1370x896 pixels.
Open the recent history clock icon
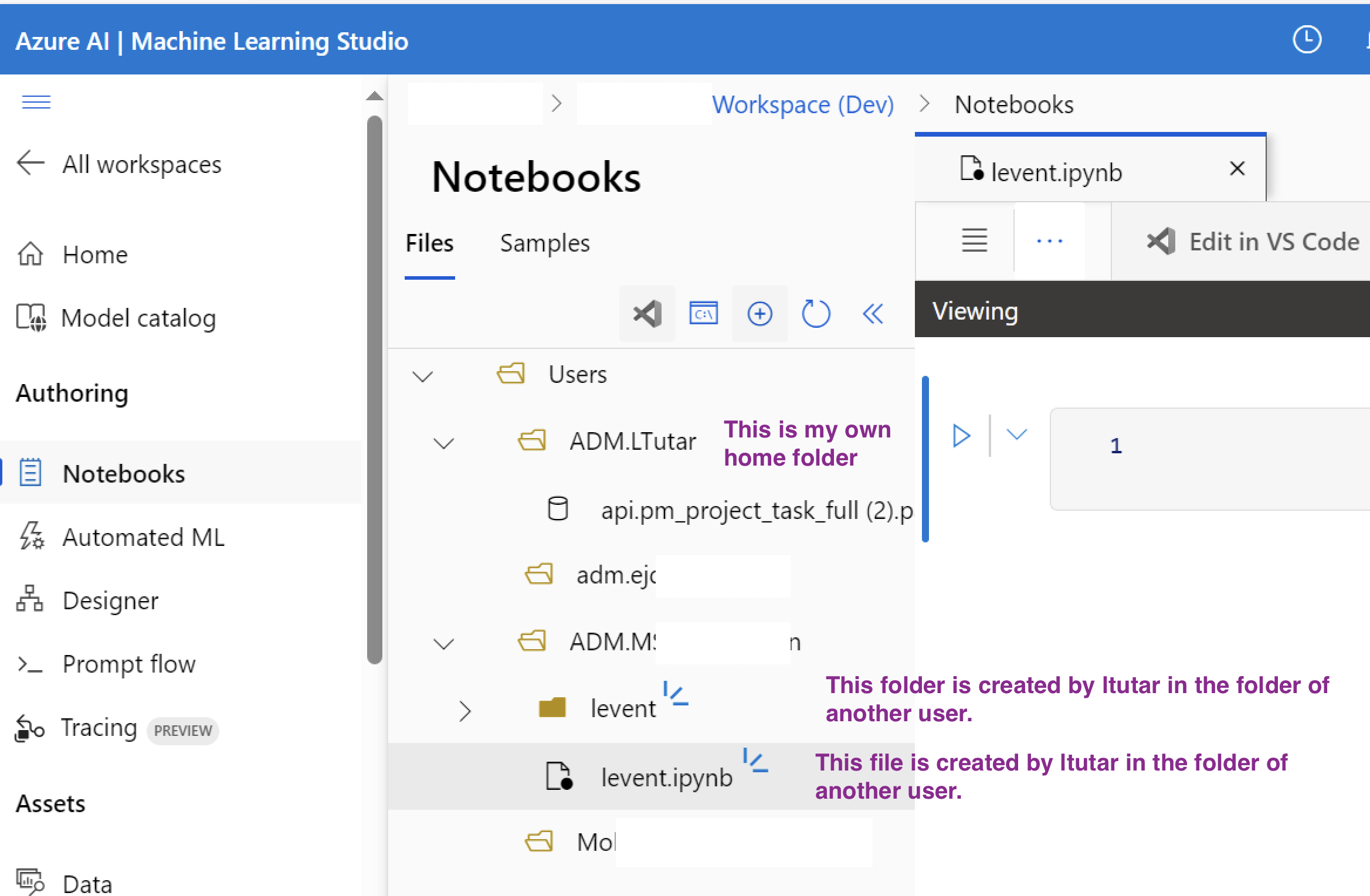click(1307, 40)
